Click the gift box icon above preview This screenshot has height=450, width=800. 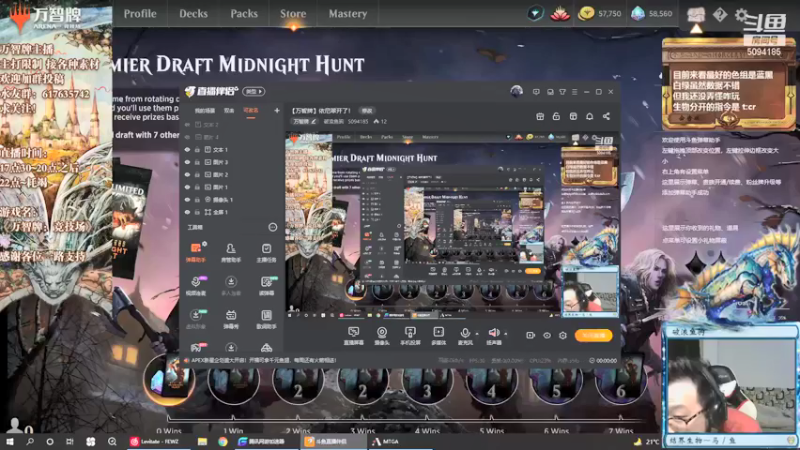[x=540, y=116]
